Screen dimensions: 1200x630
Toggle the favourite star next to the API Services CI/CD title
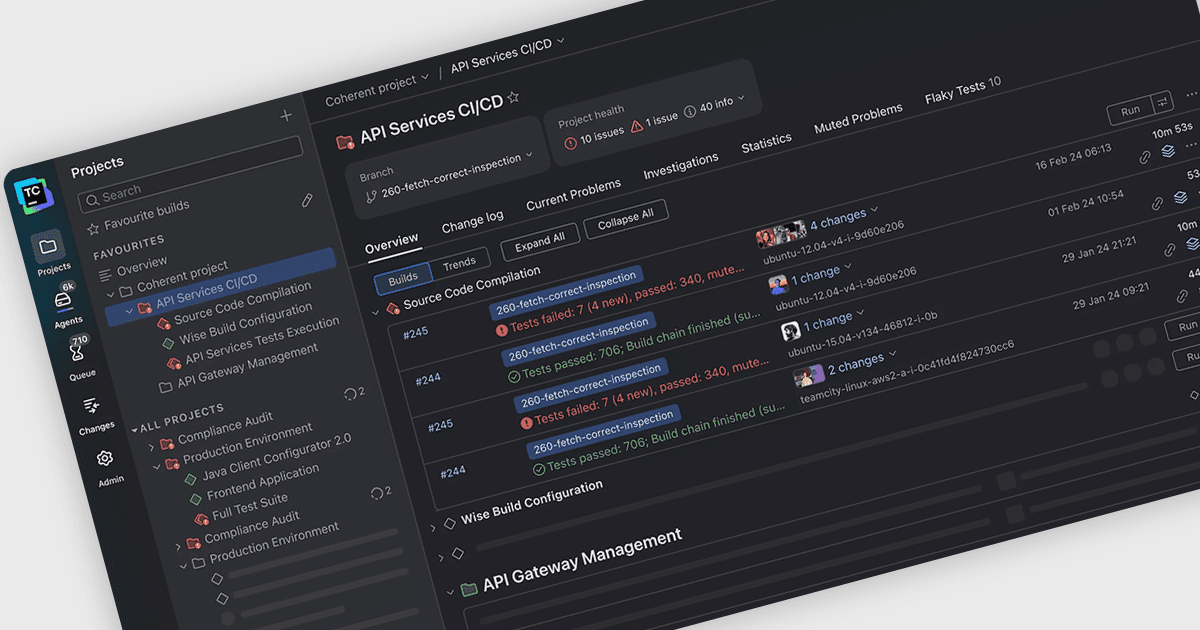coord(514,98)
